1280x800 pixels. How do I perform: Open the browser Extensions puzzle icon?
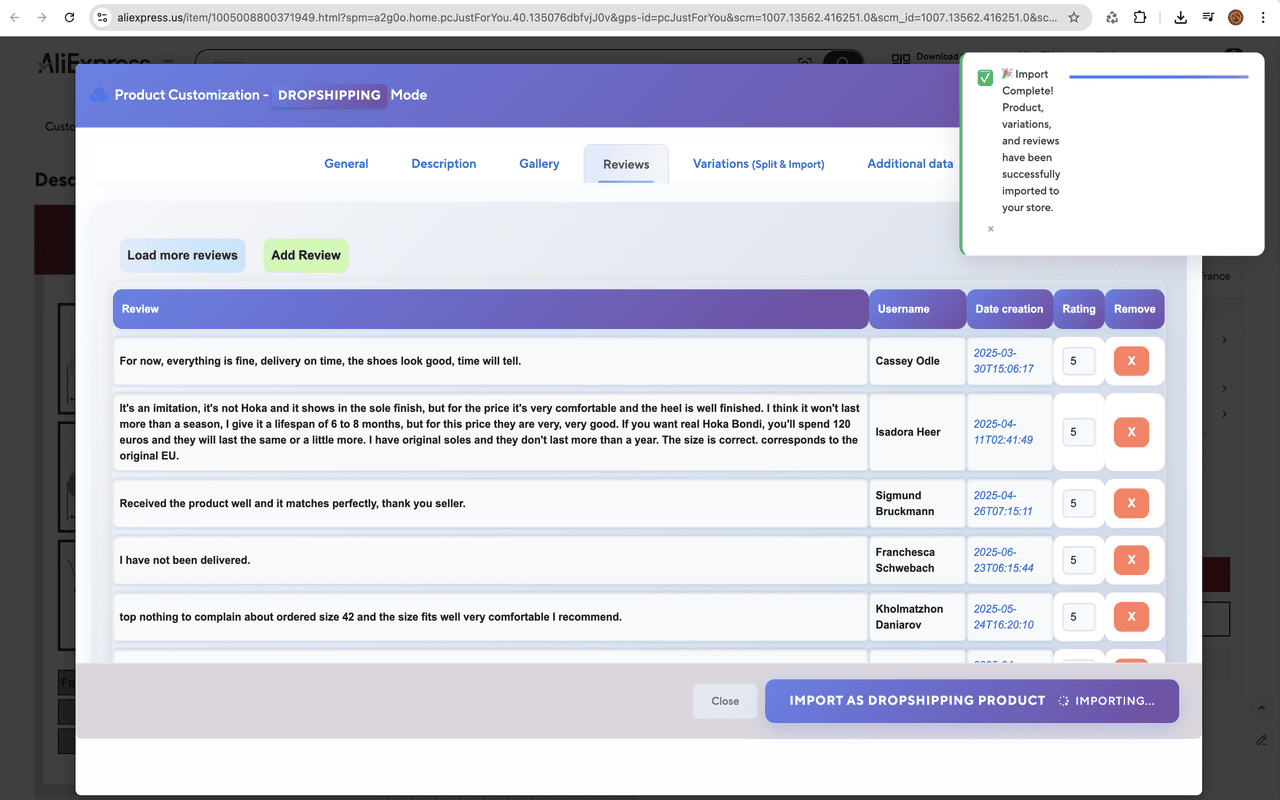1140,17
